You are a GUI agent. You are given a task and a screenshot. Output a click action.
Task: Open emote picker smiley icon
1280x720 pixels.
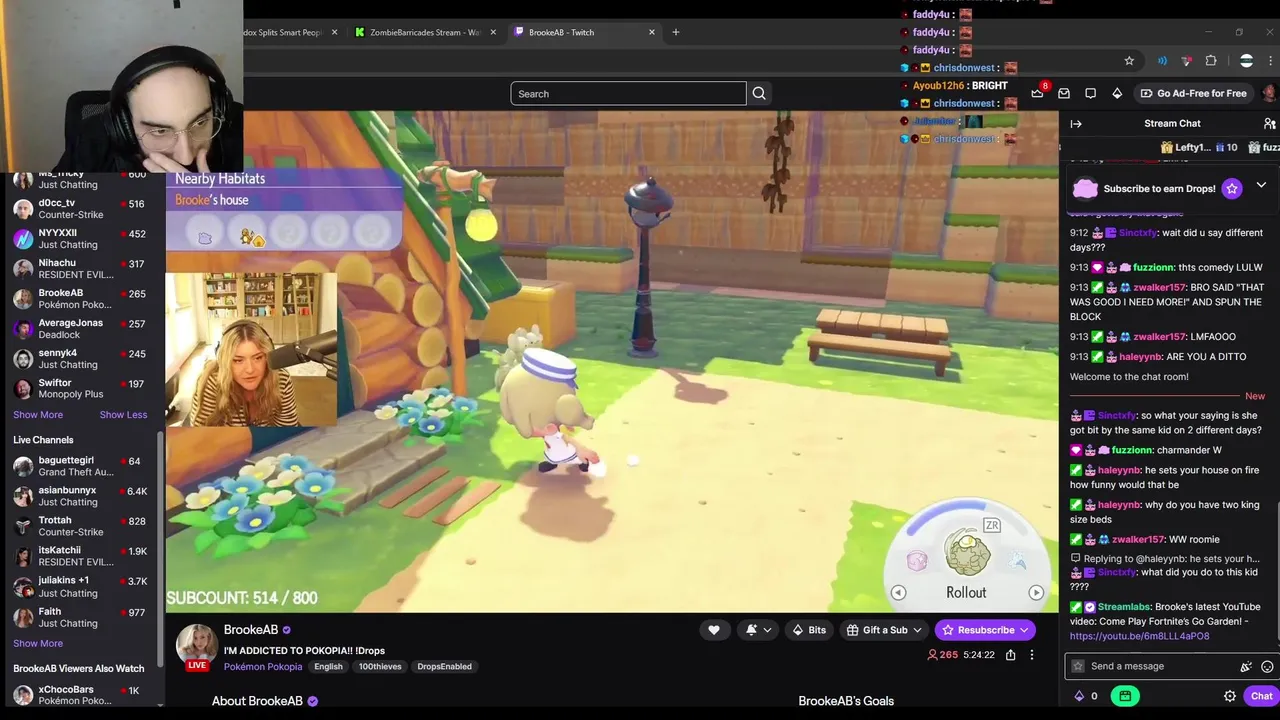tap(1267, 666)
